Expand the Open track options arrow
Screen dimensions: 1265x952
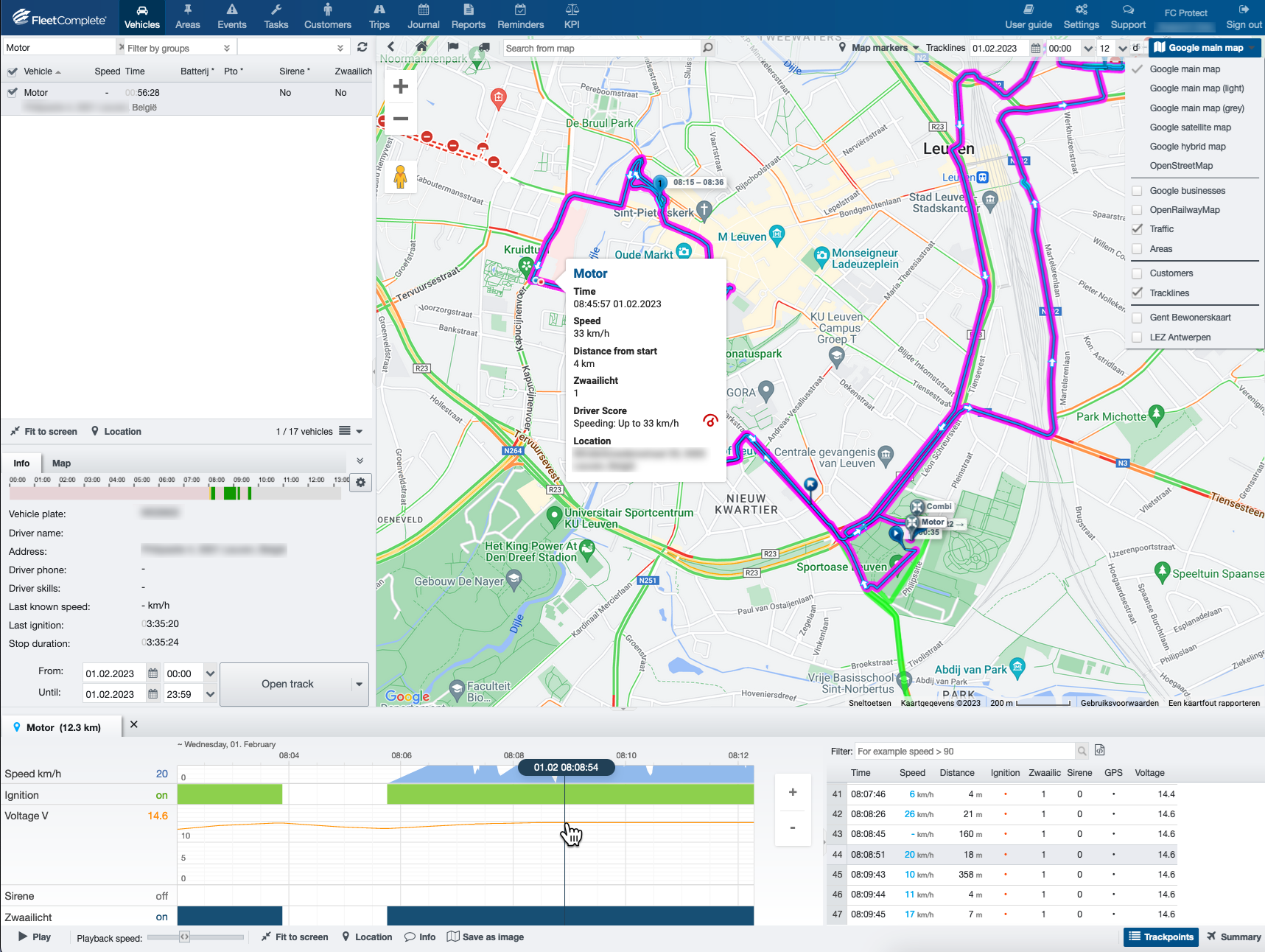[360, 685]
